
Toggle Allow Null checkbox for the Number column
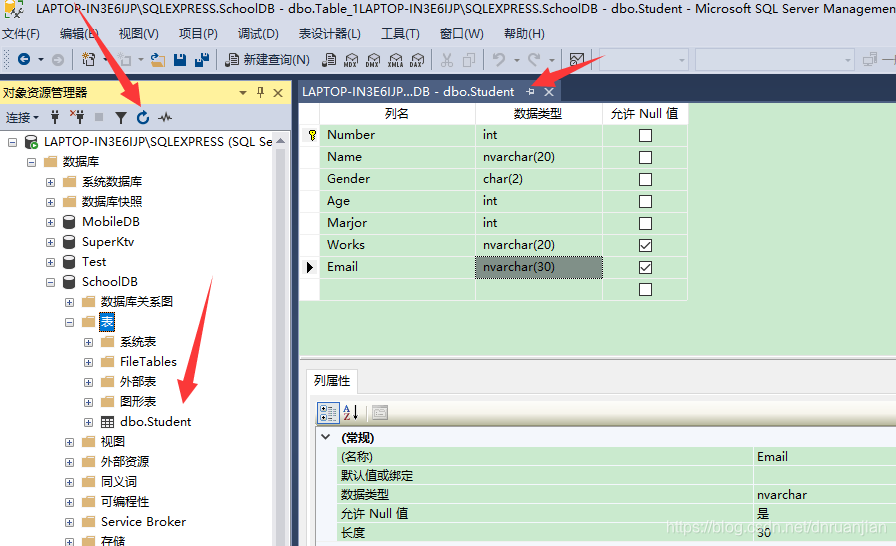[x=645, y=135]
